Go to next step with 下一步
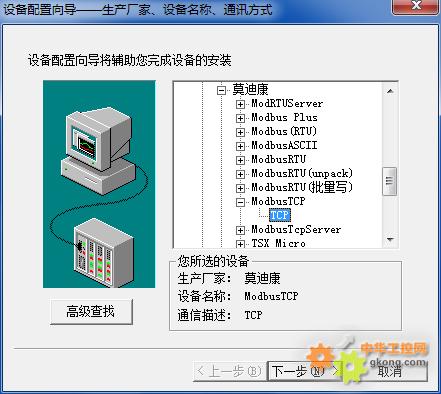Screen dimensions: 441x394 click(x=304, y=371)
